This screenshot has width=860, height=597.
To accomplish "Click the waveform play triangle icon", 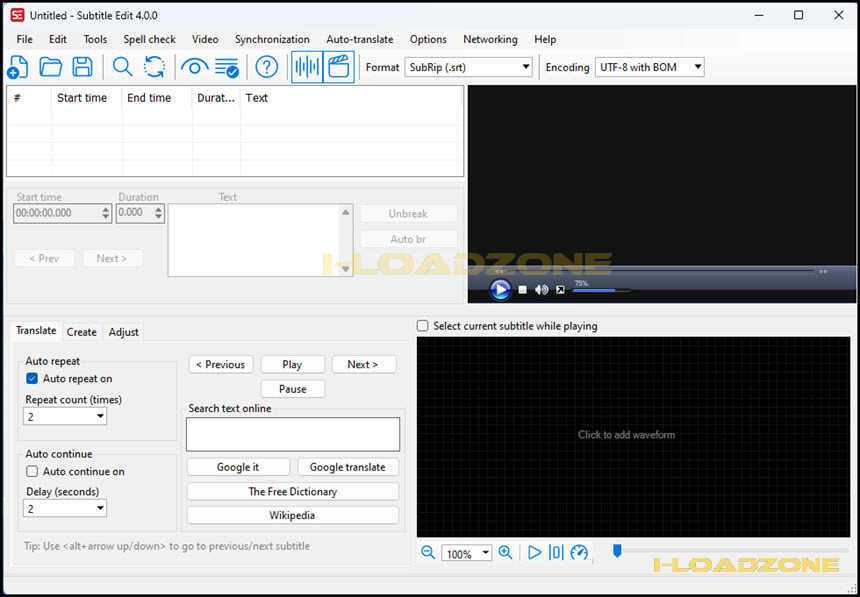I will (x=534, y=552).
